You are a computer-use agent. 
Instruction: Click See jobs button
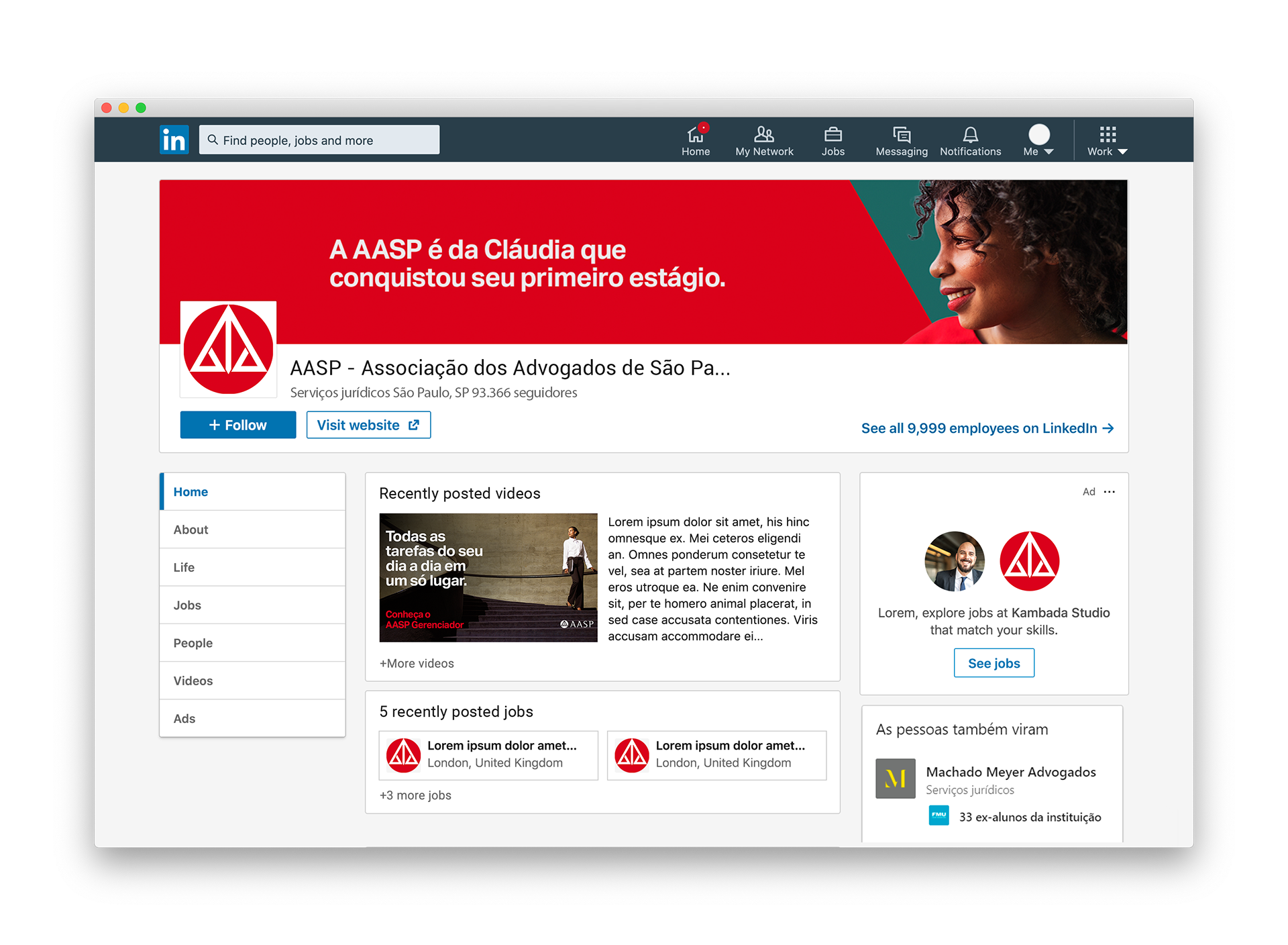[994, 663]
